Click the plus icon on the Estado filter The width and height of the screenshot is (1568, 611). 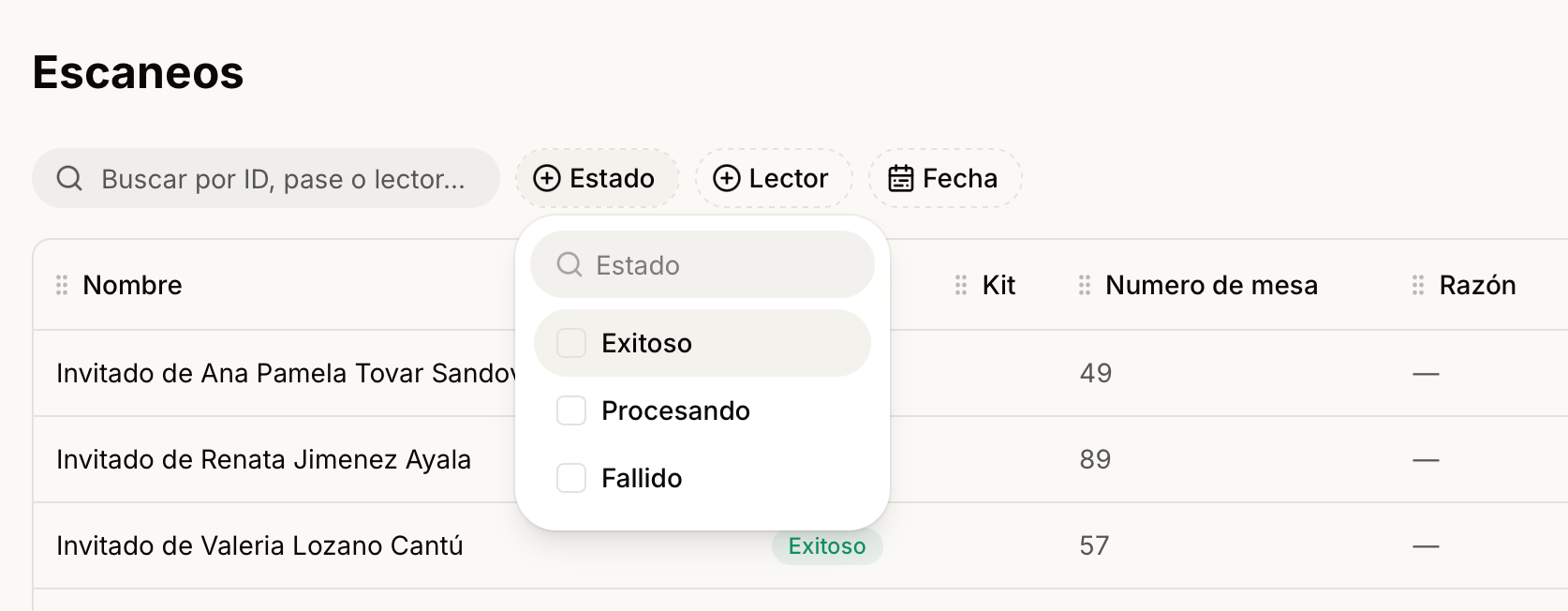click(547, 178)
